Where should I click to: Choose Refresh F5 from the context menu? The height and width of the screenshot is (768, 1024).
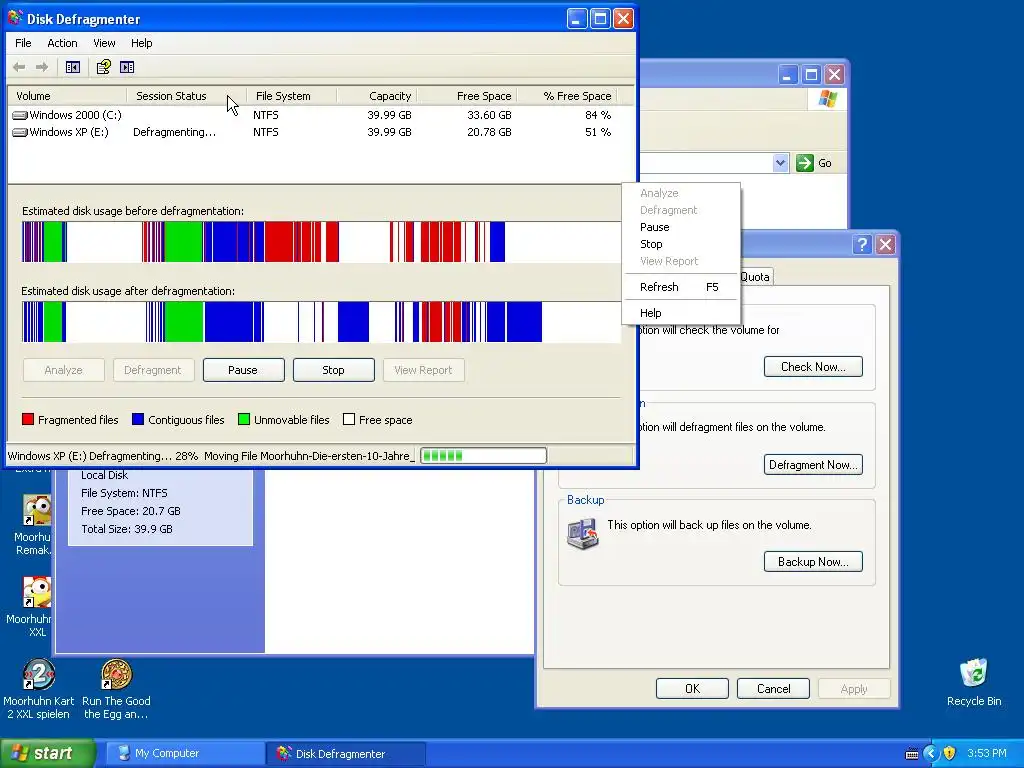(x=681, y=287)
